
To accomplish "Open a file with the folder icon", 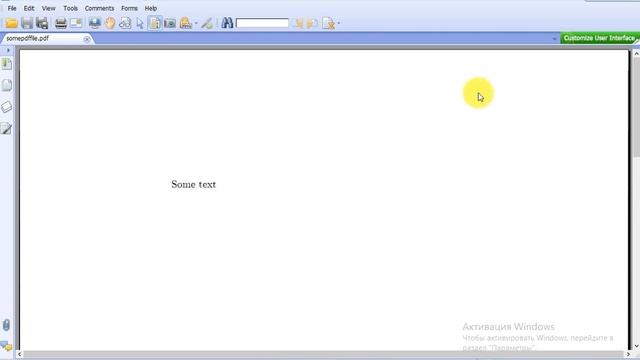I will pos(11,23).
